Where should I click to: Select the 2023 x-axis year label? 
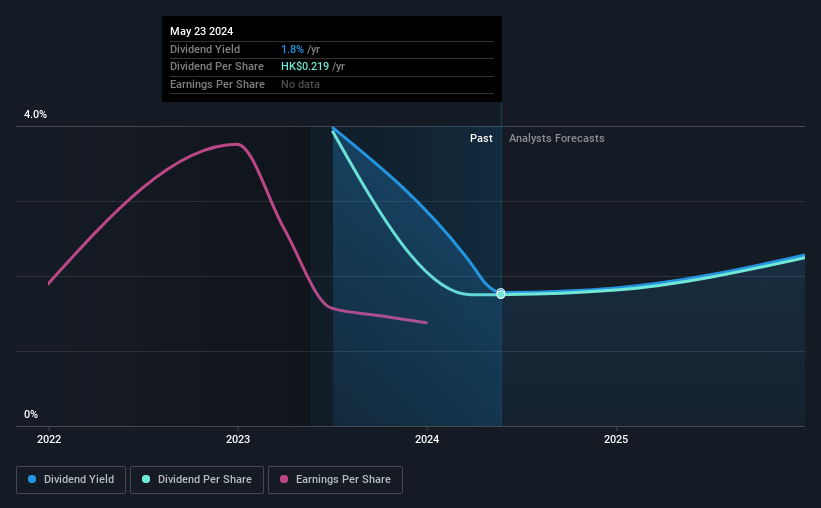(238, 438)
